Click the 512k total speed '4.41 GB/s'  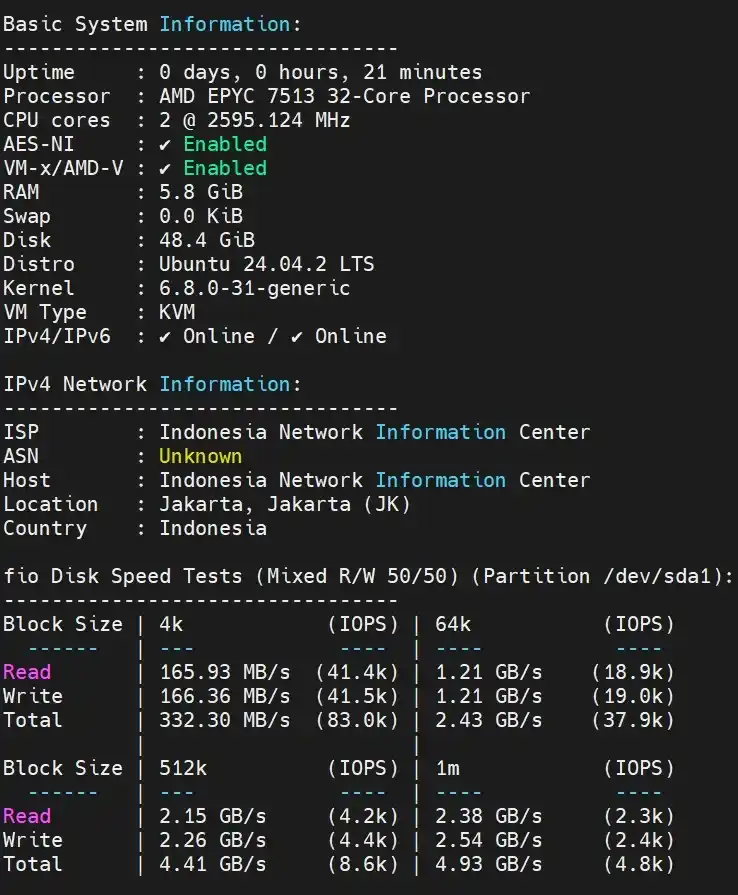pyautogui.click(x=213, y=864)
